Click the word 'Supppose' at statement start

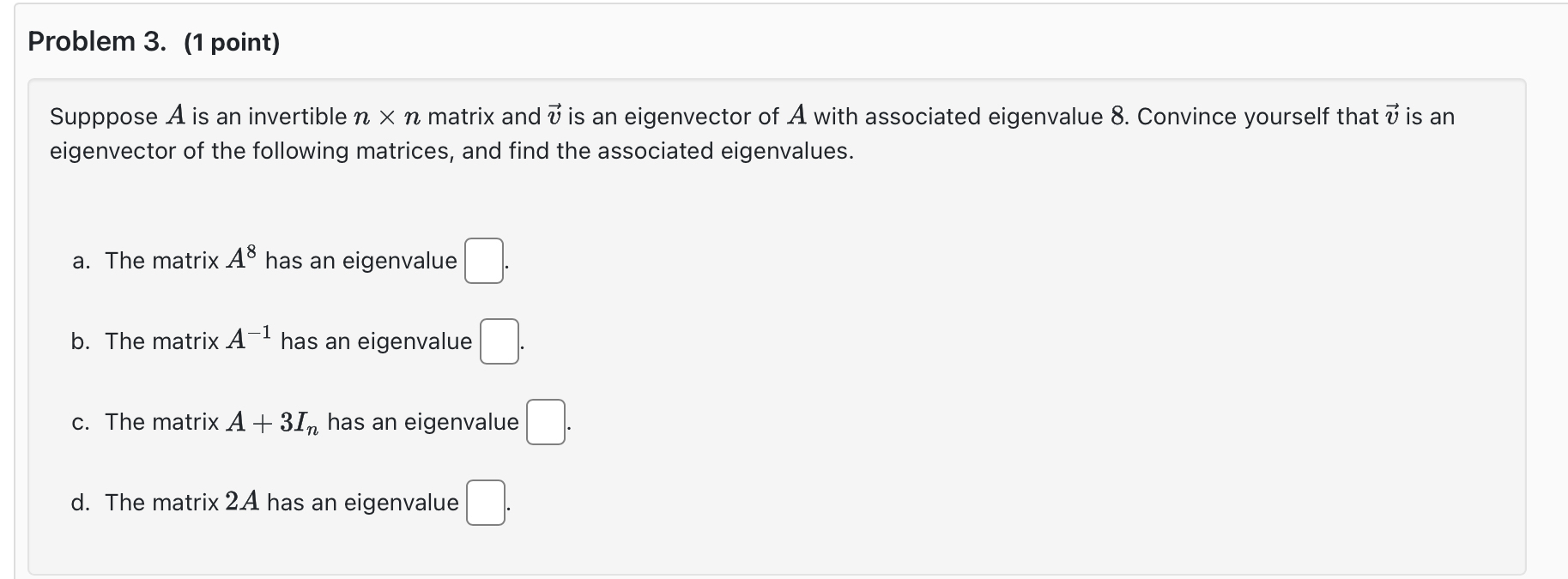[x=104, y=118]
